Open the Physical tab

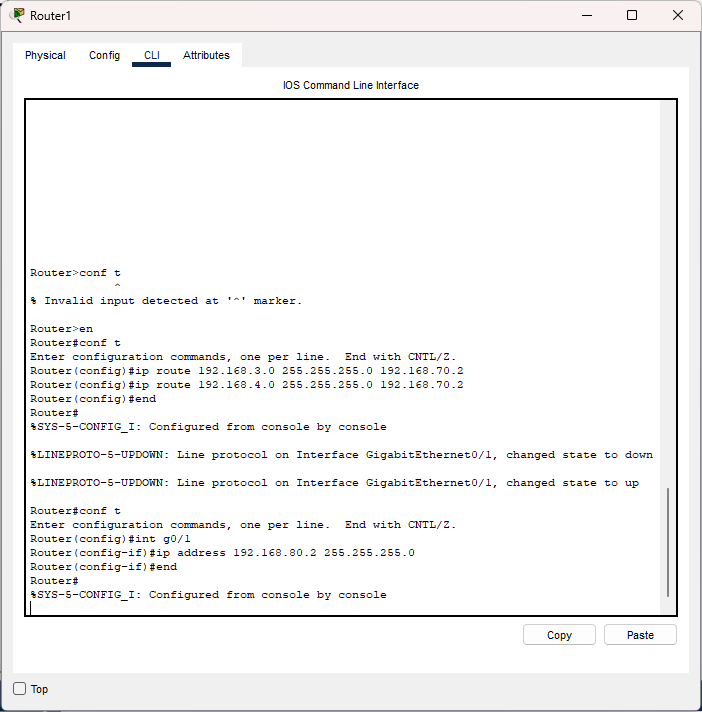[x=45, y=55]
